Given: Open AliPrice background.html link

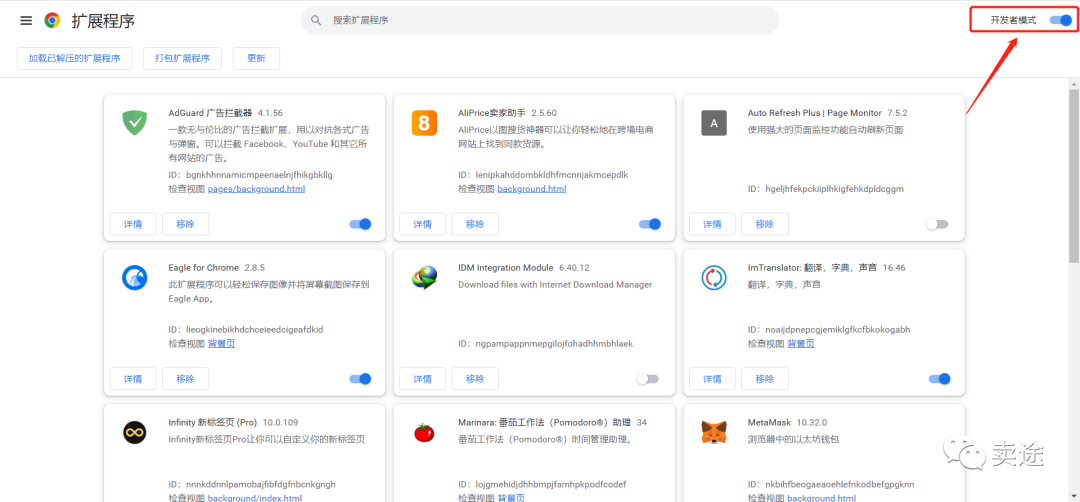Looking at the screenshot, I should 532,189.
